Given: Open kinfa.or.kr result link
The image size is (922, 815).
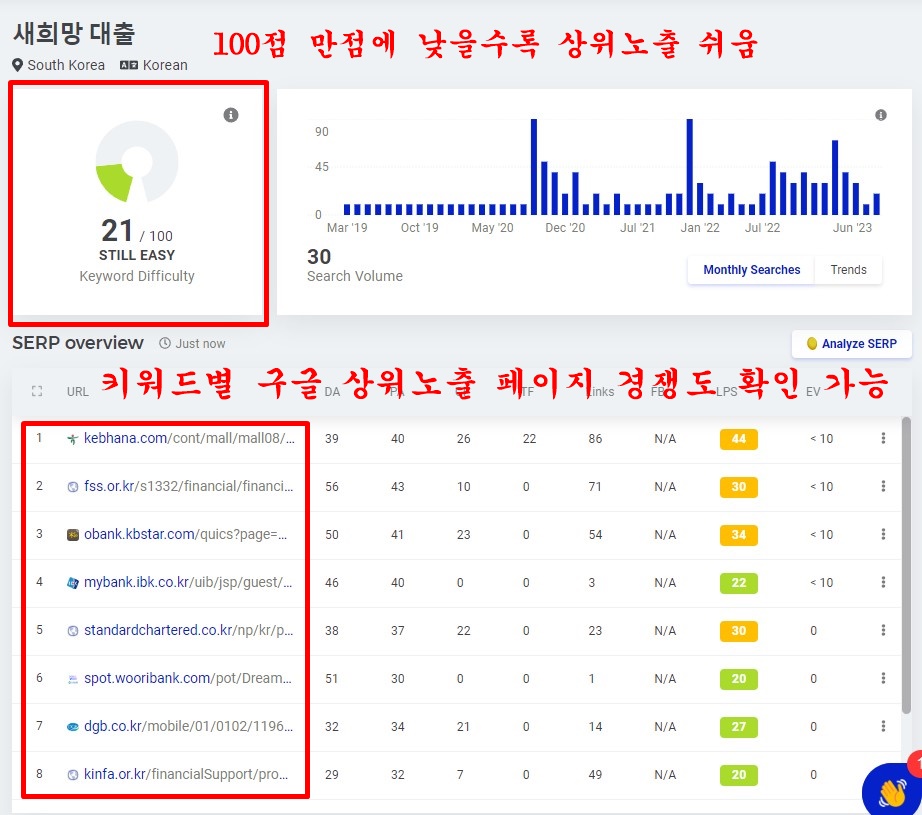Looking at the screenshot, I should pyautogui.click(x=186, y=774).
